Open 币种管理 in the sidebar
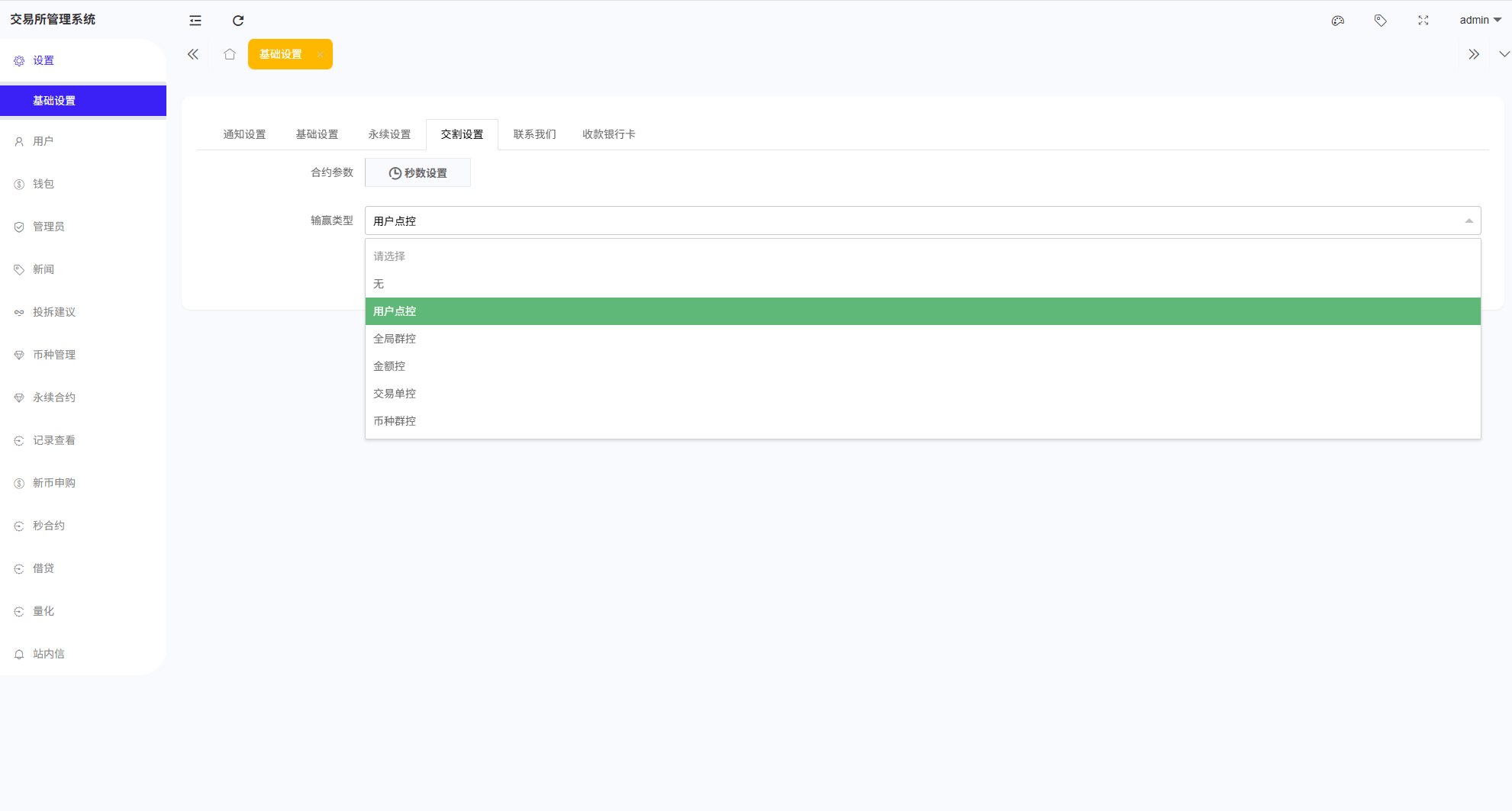 pos(54,355)
